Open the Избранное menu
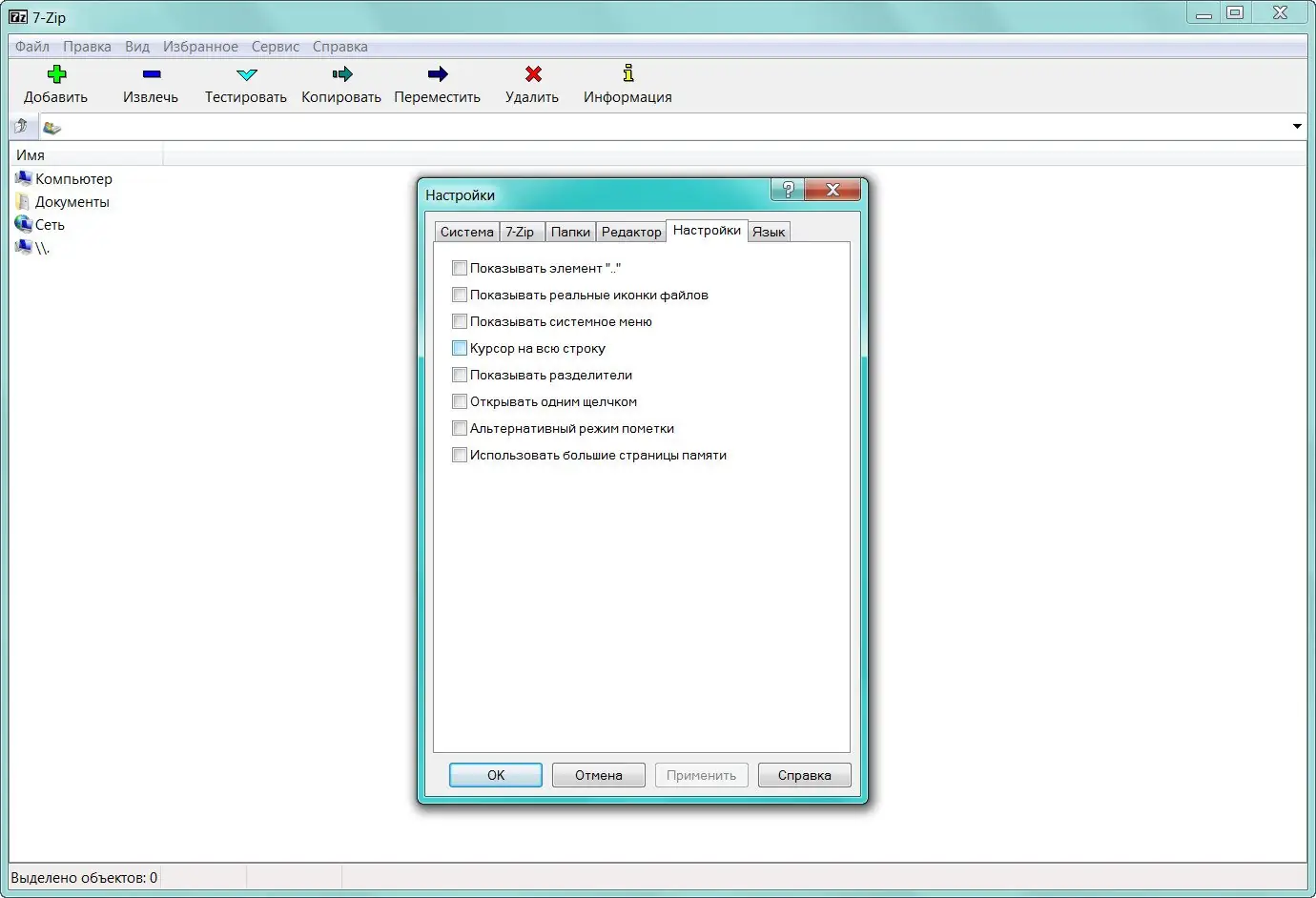 point(200,46)
